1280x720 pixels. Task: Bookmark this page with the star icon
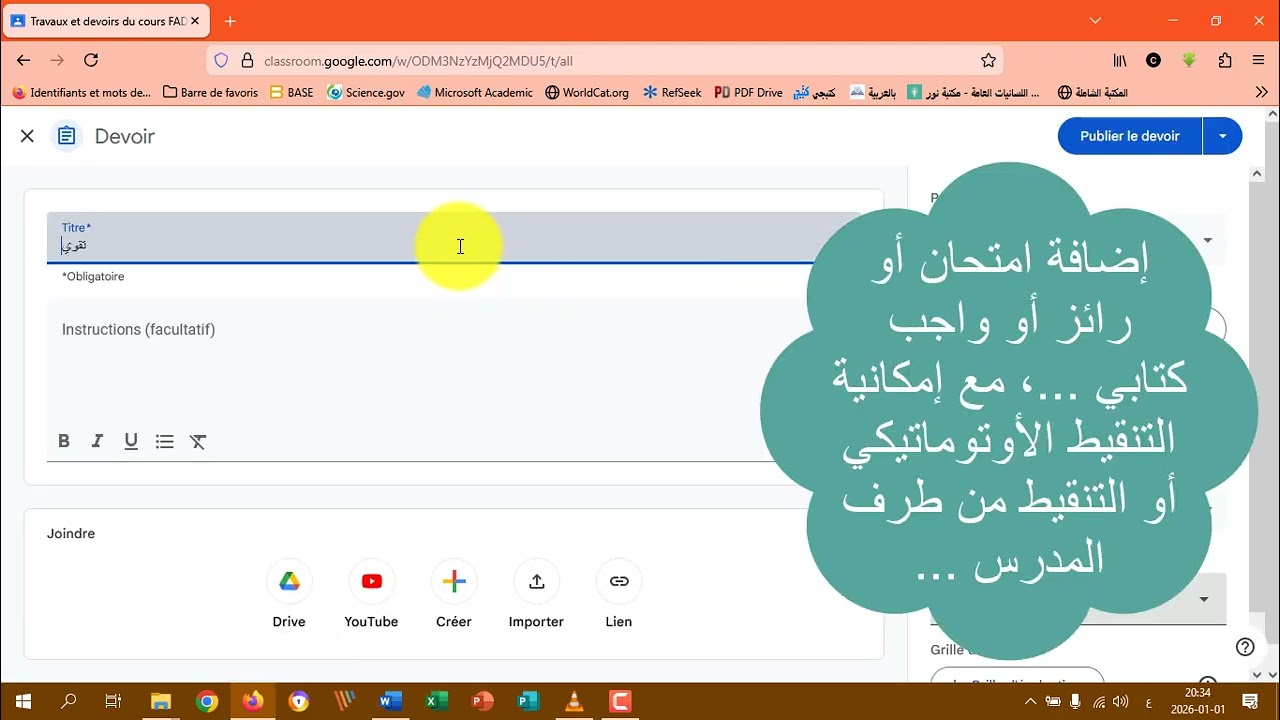[988, 60]
